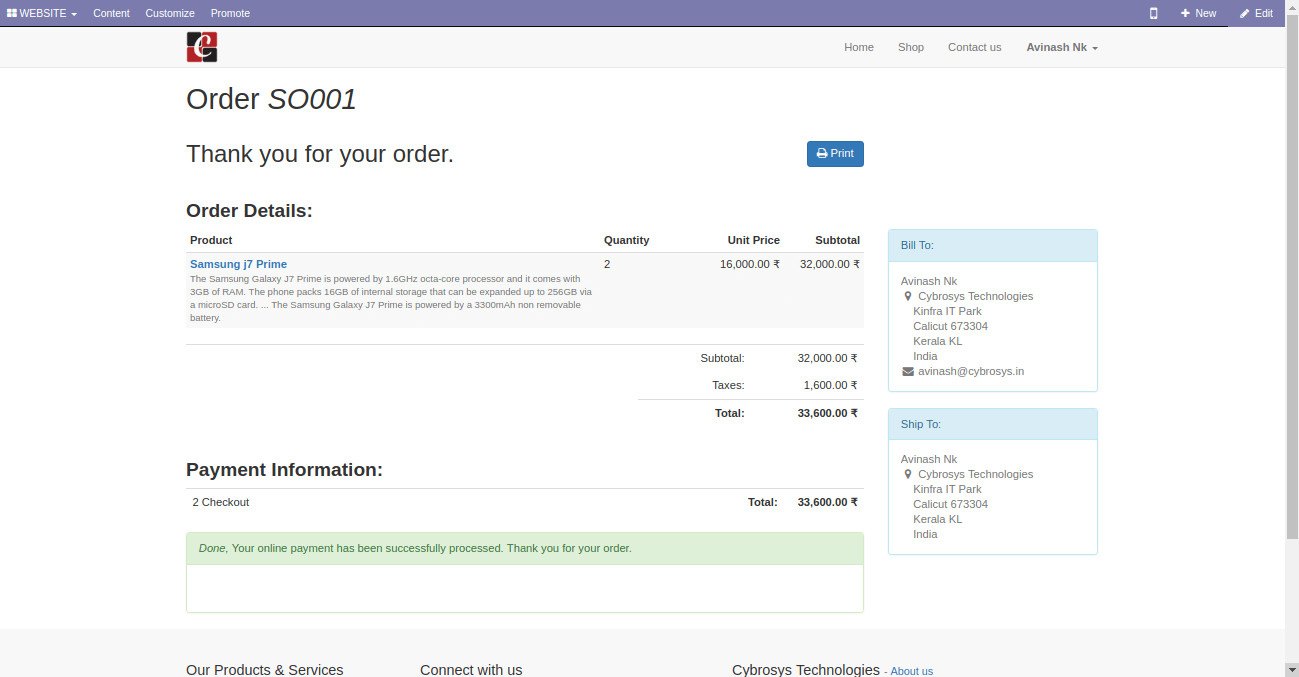The height and width of the screenshot is (677, 1299).
Task: Click the order title SO001
Action: coord(312,99)
